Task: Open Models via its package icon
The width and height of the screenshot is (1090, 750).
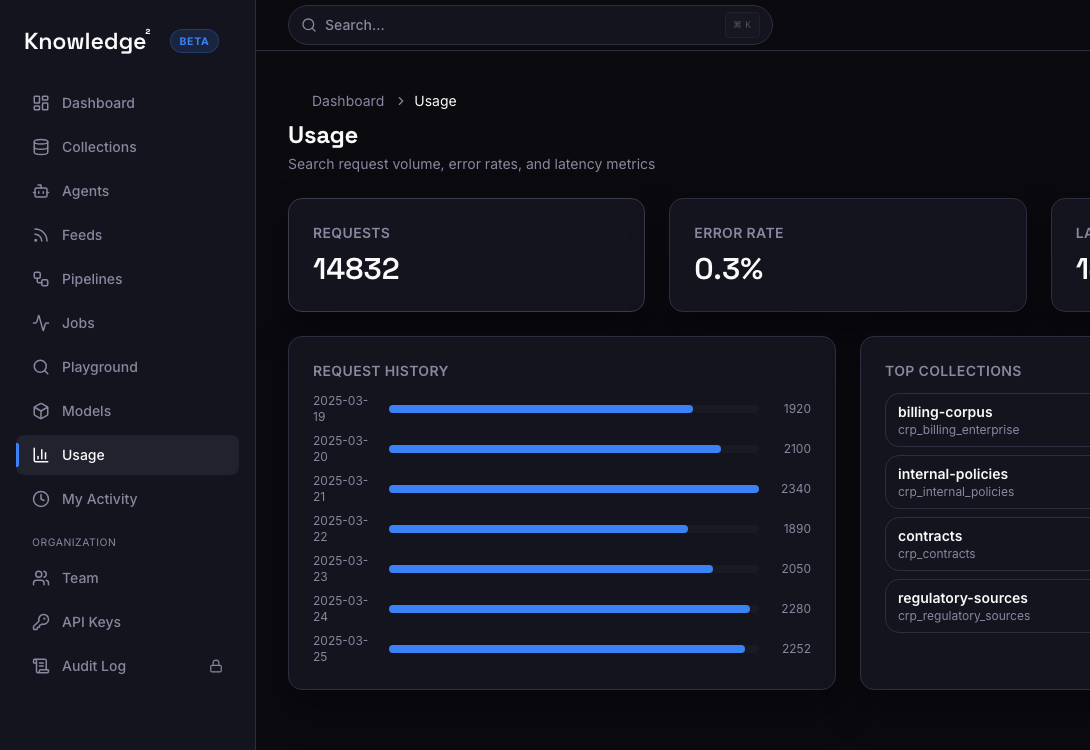Action: [40, 411]
